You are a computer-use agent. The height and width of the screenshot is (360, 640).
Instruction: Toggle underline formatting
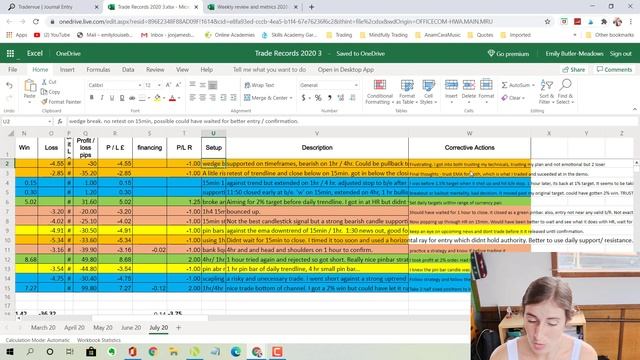pos(112,98)
